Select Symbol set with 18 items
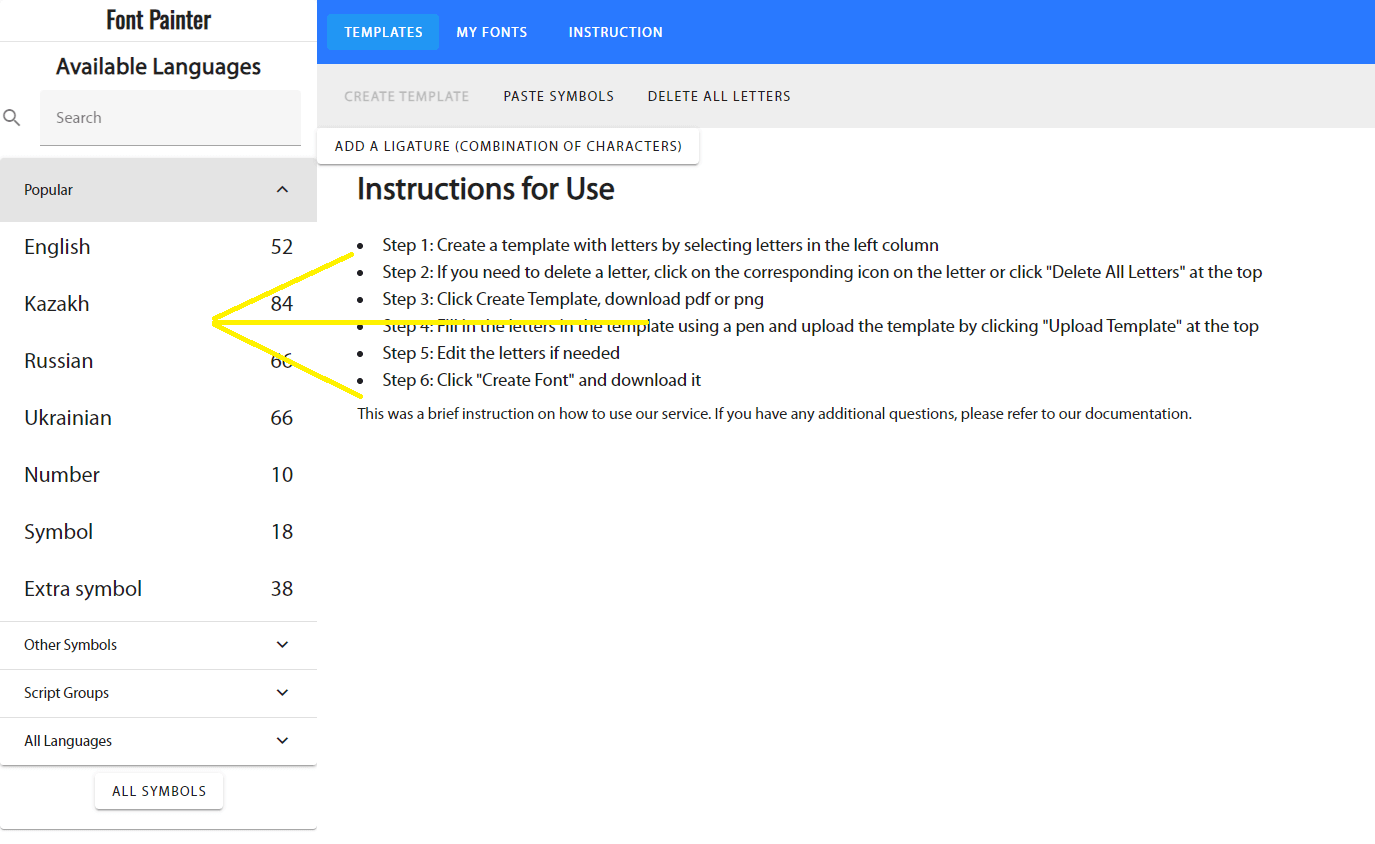 click(158, 532)
